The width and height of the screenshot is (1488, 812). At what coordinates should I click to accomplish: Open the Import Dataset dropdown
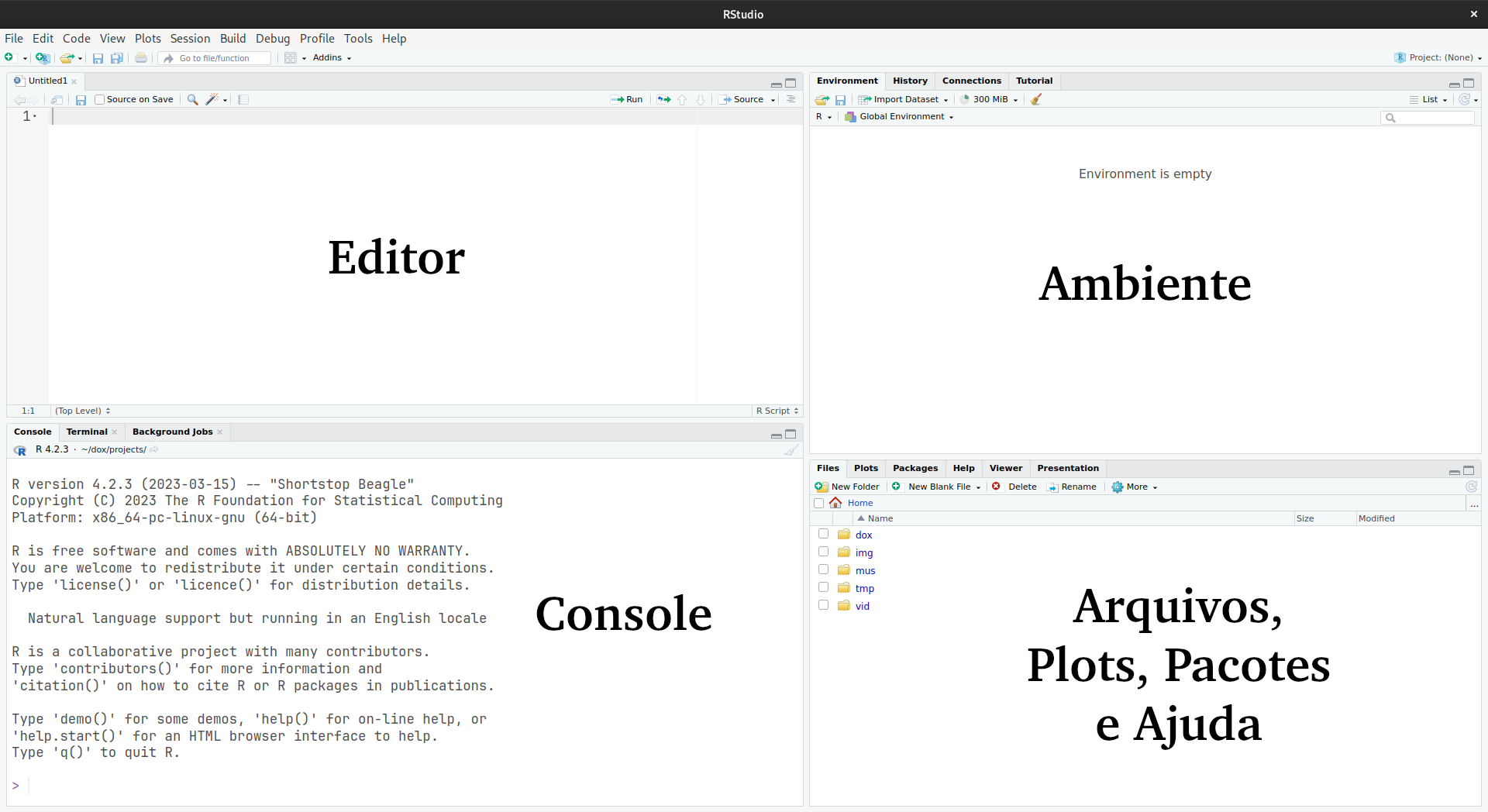pyautogui.click(x=904, y=99)
